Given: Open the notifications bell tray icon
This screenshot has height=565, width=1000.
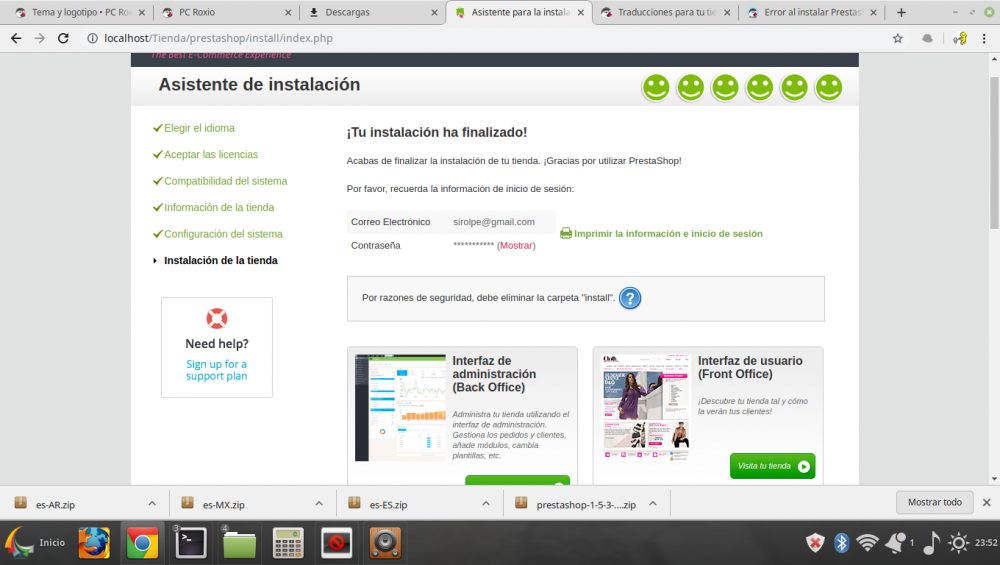Looking at the screenshot, I should pos(897,543).
